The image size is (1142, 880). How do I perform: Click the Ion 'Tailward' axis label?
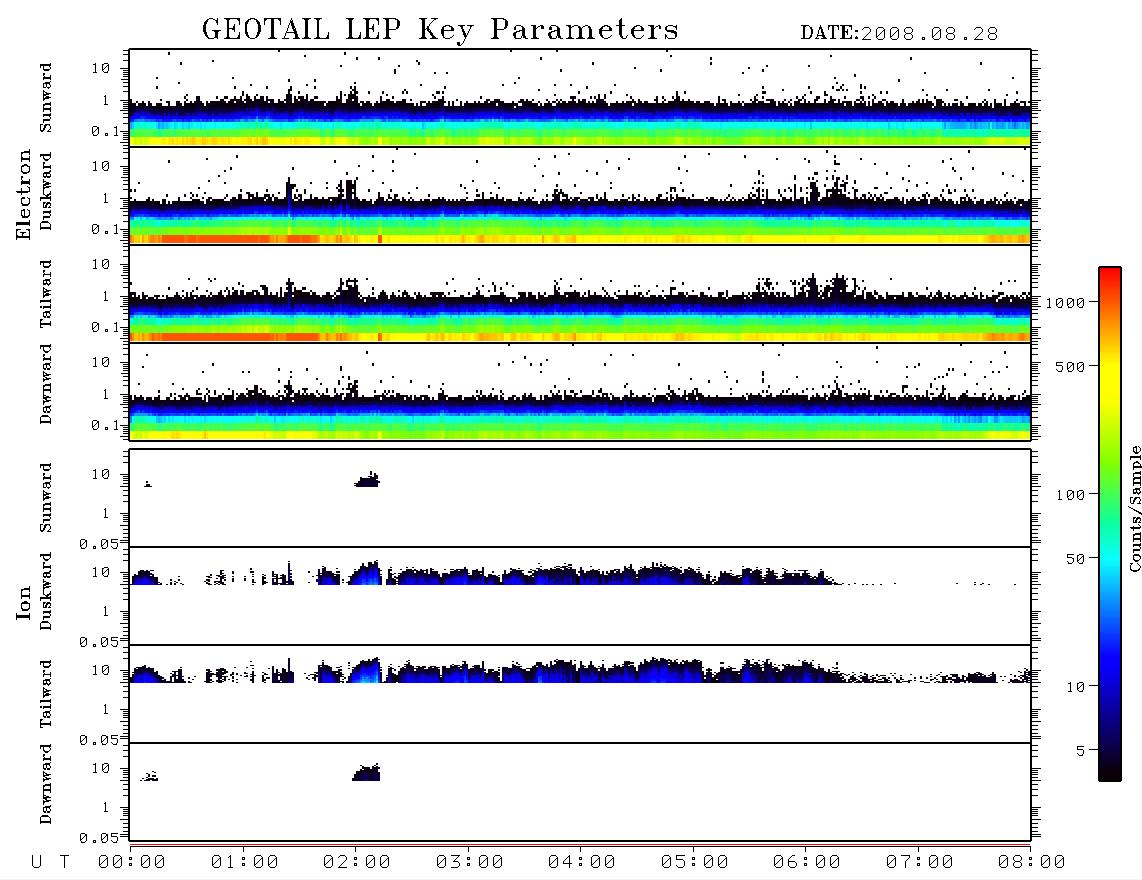tap(46, 694)
